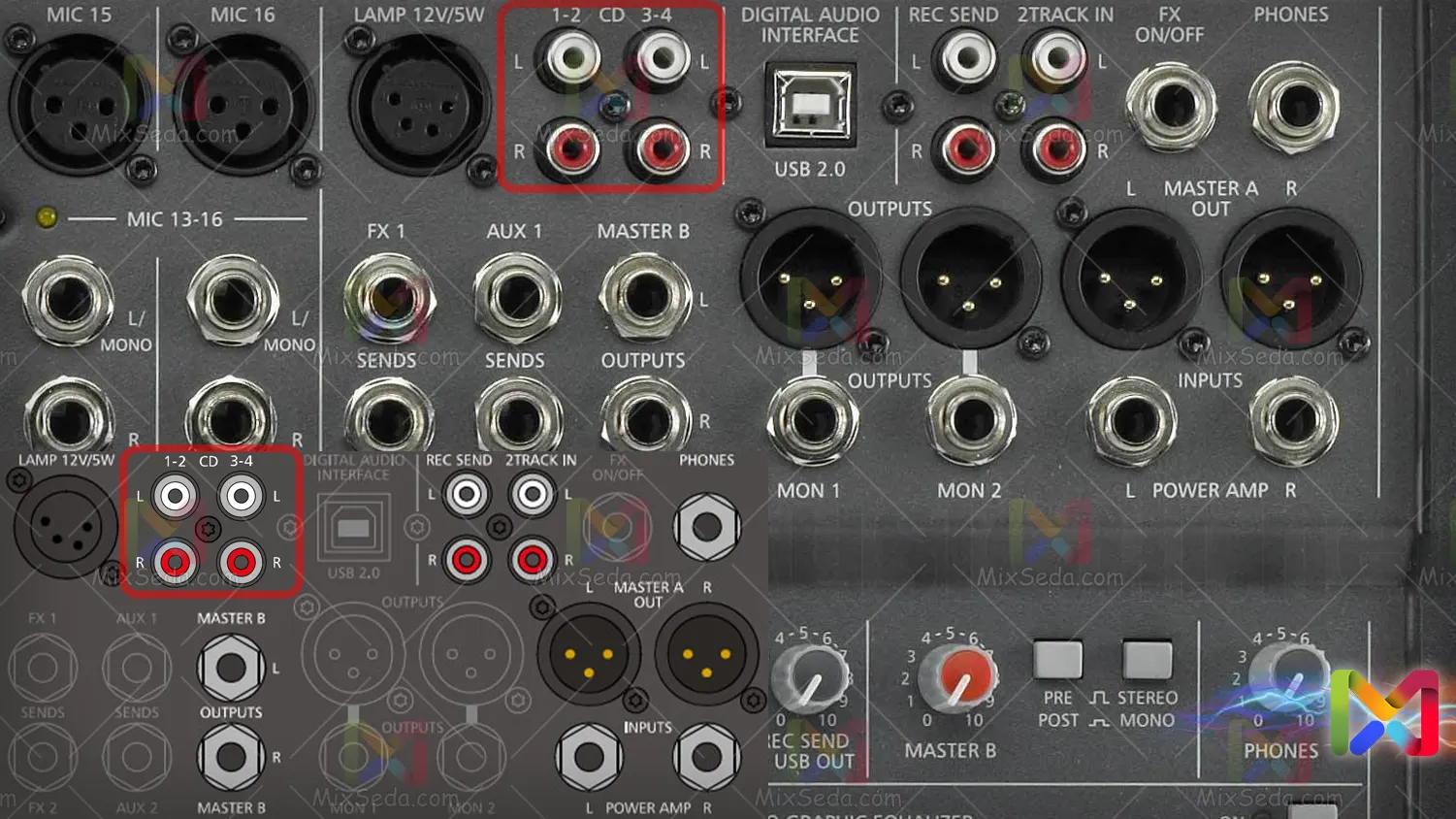The image size is (1456, 819).
Task: Select the MON 2 output jack in the photo
Action: pos(971,422)
